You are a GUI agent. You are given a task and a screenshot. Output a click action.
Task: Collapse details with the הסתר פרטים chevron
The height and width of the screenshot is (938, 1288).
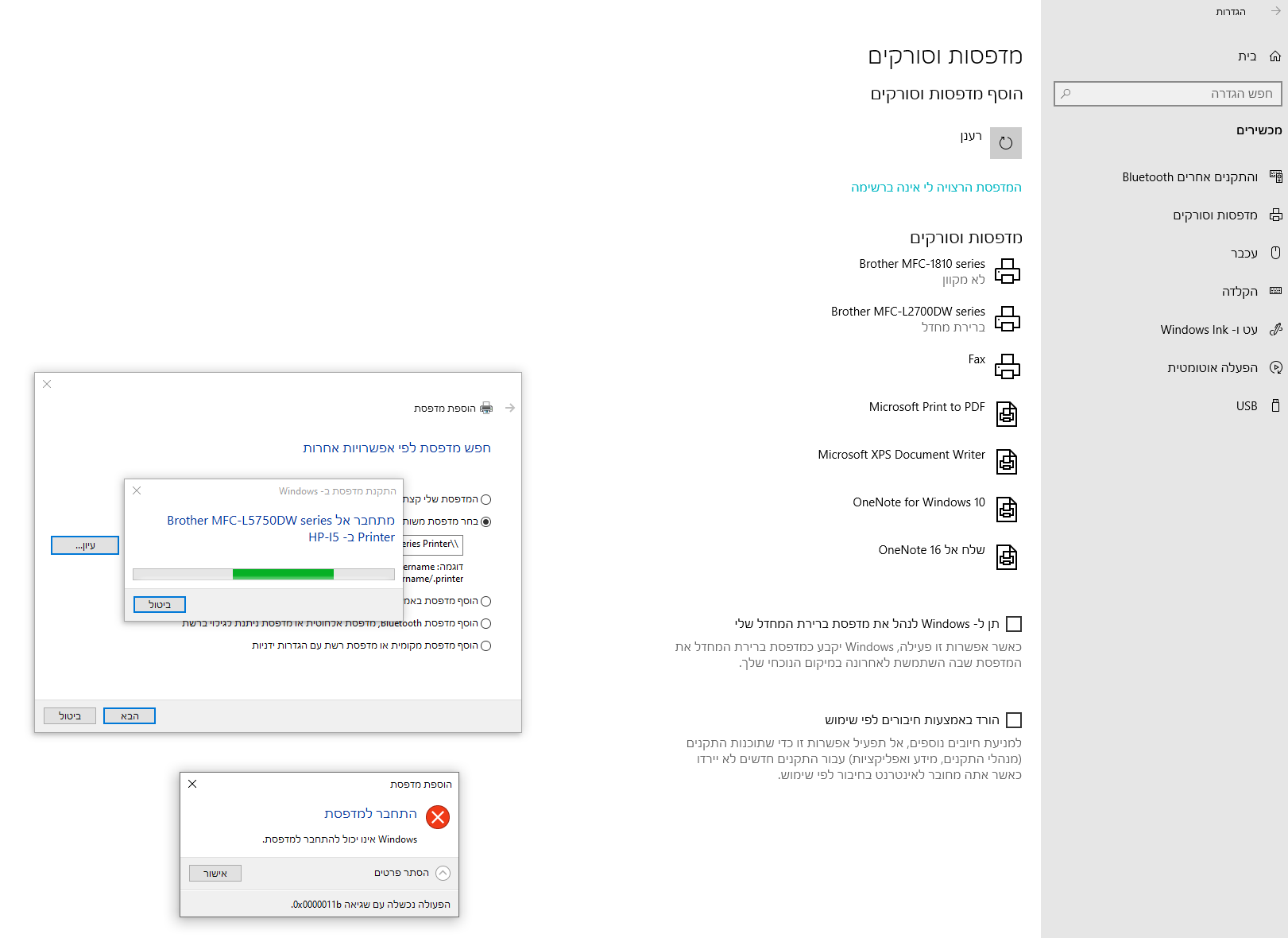coord(443,873)
